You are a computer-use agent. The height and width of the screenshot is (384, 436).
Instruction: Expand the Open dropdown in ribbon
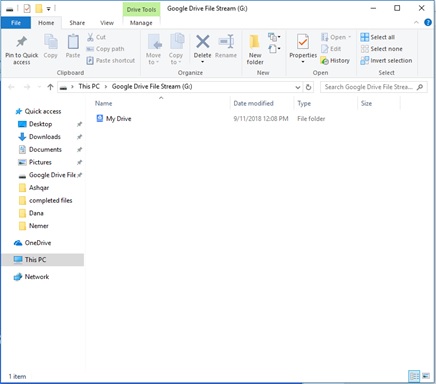(336, 37)
